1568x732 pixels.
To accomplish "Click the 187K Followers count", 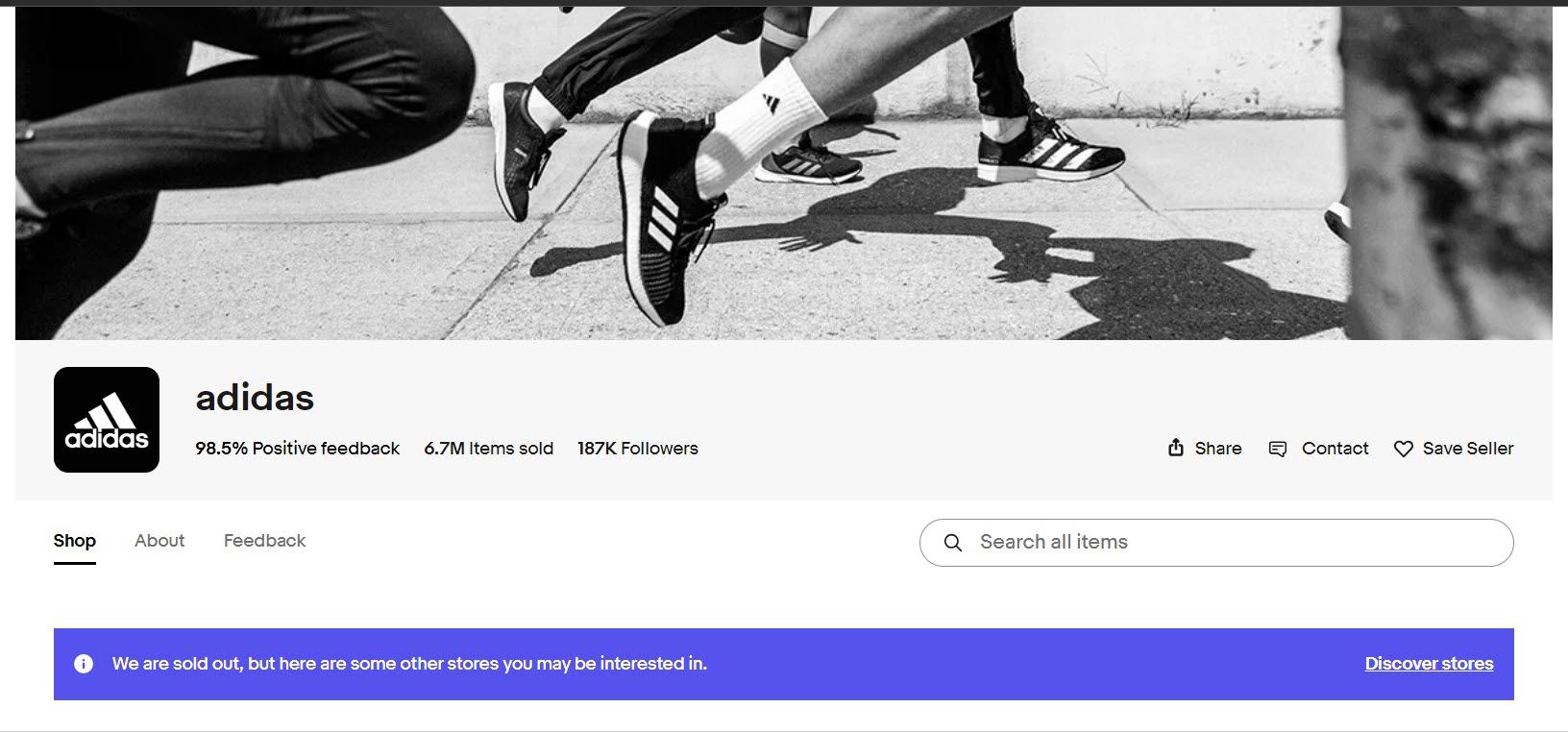I will tap(637, 449).
